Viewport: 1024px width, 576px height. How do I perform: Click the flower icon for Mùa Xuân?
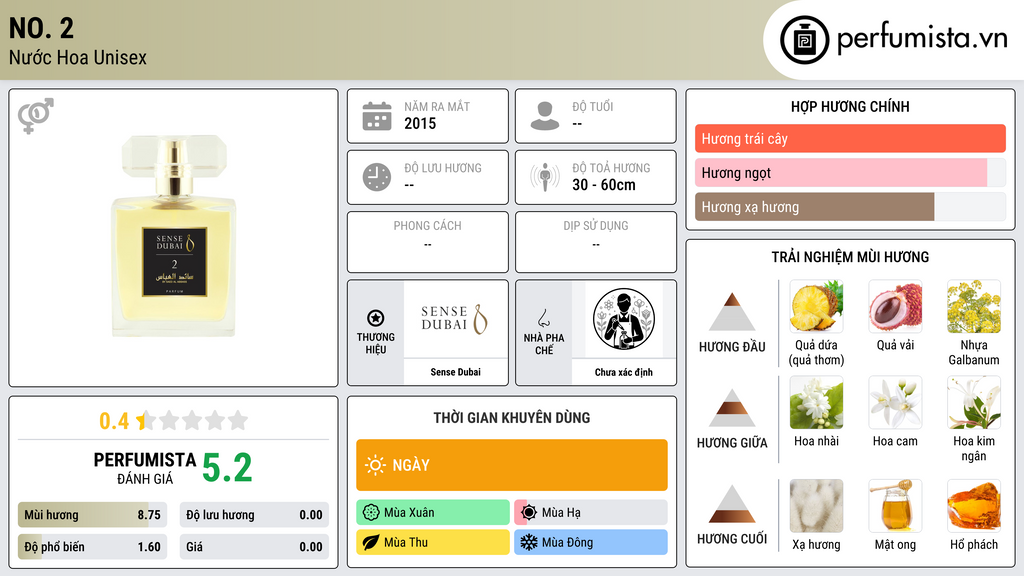[371, 513]
